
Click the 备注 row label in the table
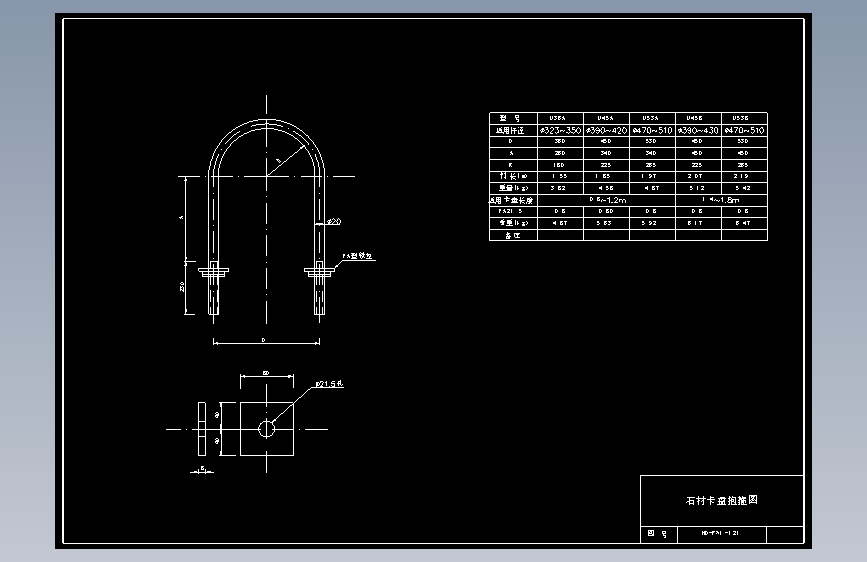pos(513,235)
